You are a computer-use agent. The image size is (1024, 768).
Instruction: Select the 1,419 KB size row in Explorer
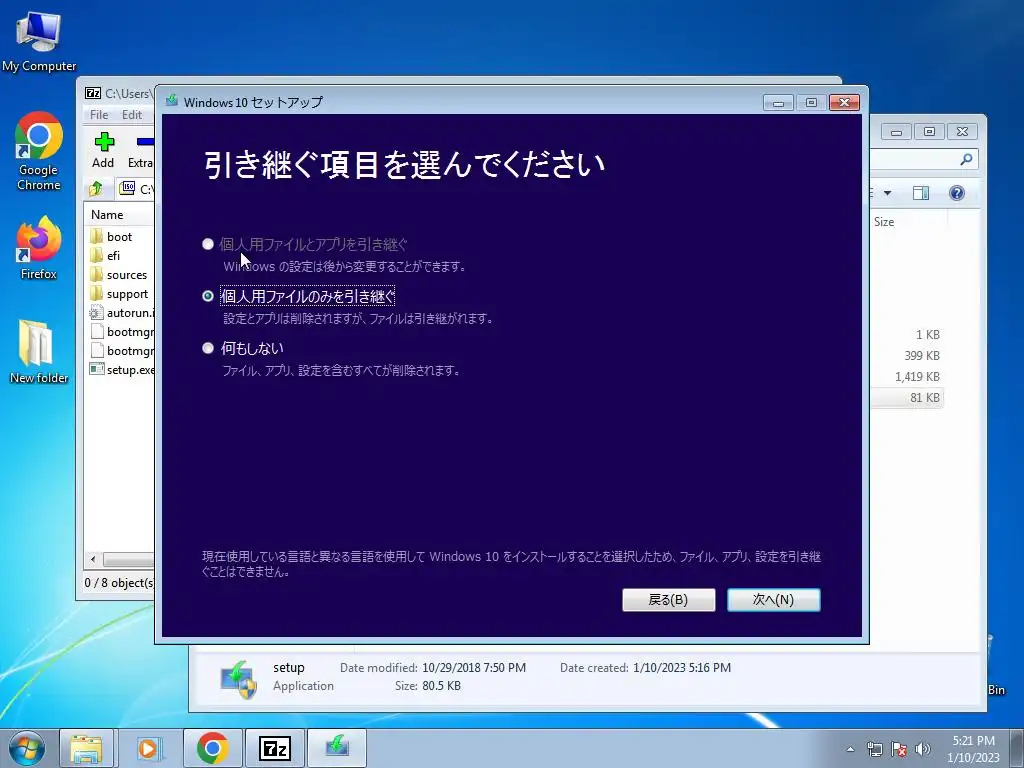click(917, 376)
